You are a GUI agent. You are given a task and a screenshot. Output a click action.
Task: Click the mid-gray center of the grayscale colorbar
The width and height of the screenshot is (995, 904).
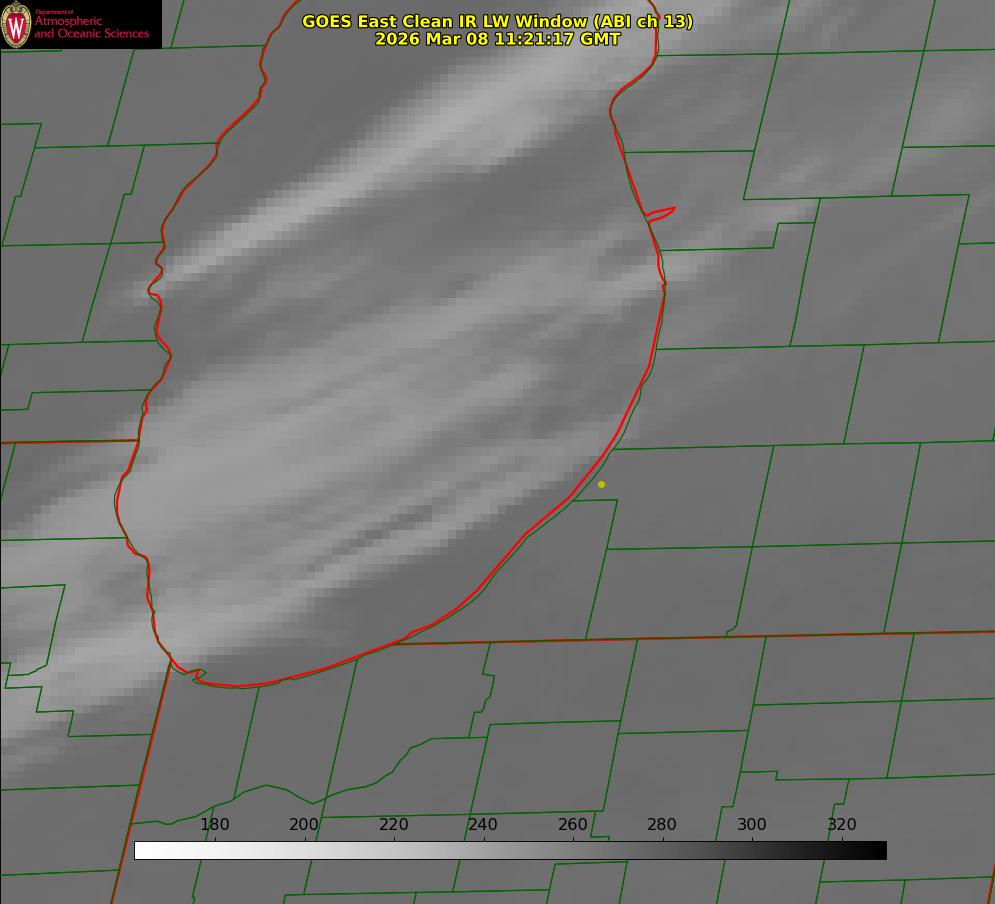tap(510, 851)
